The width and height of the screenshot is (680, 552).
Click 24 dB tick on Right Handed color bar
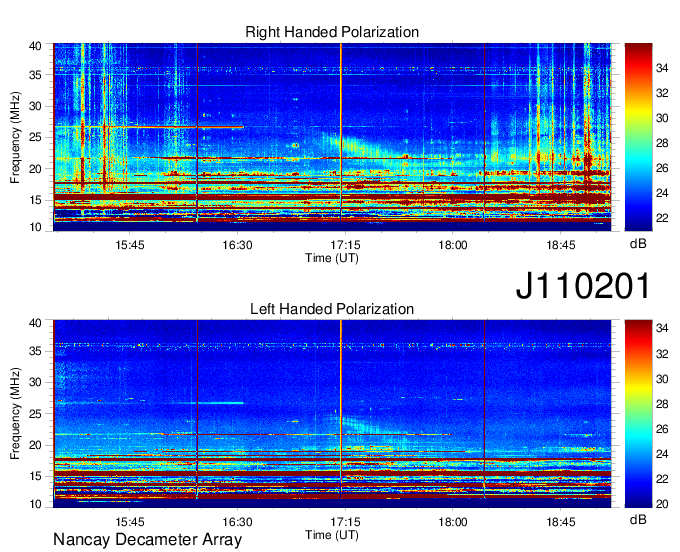[662, 193]
